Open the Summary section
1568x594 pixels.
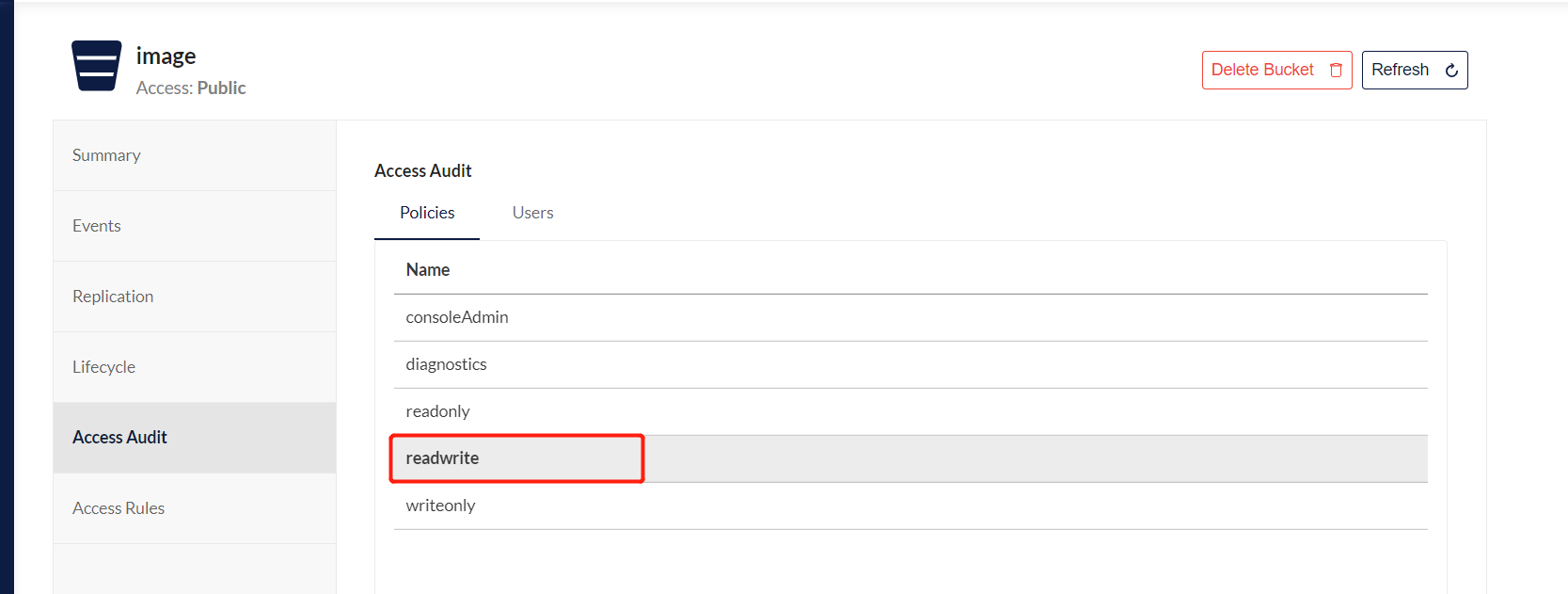tap(106, 155)
